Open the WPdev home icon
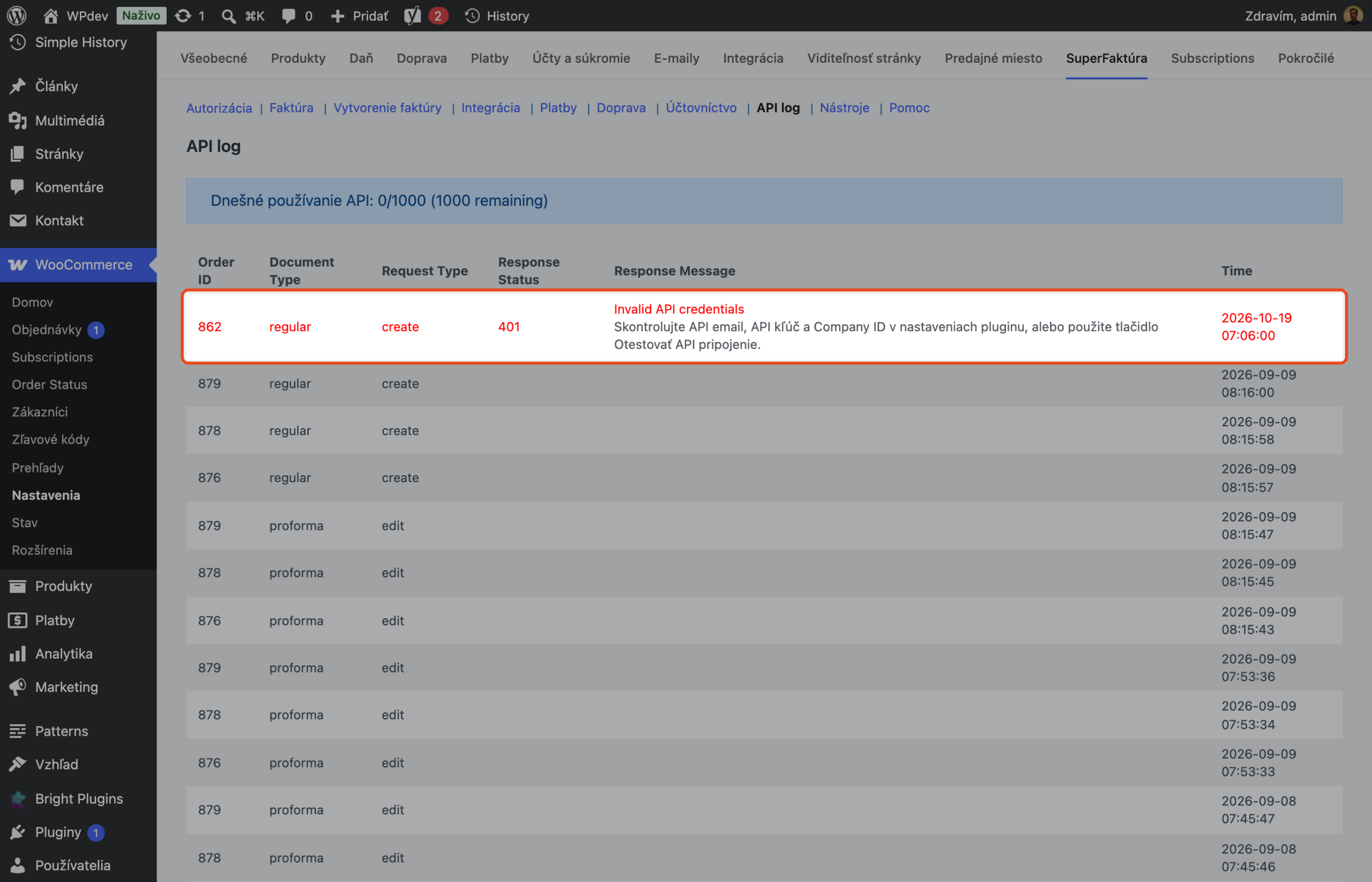The width and height of the screenshot is (1372, 882). 50,16
